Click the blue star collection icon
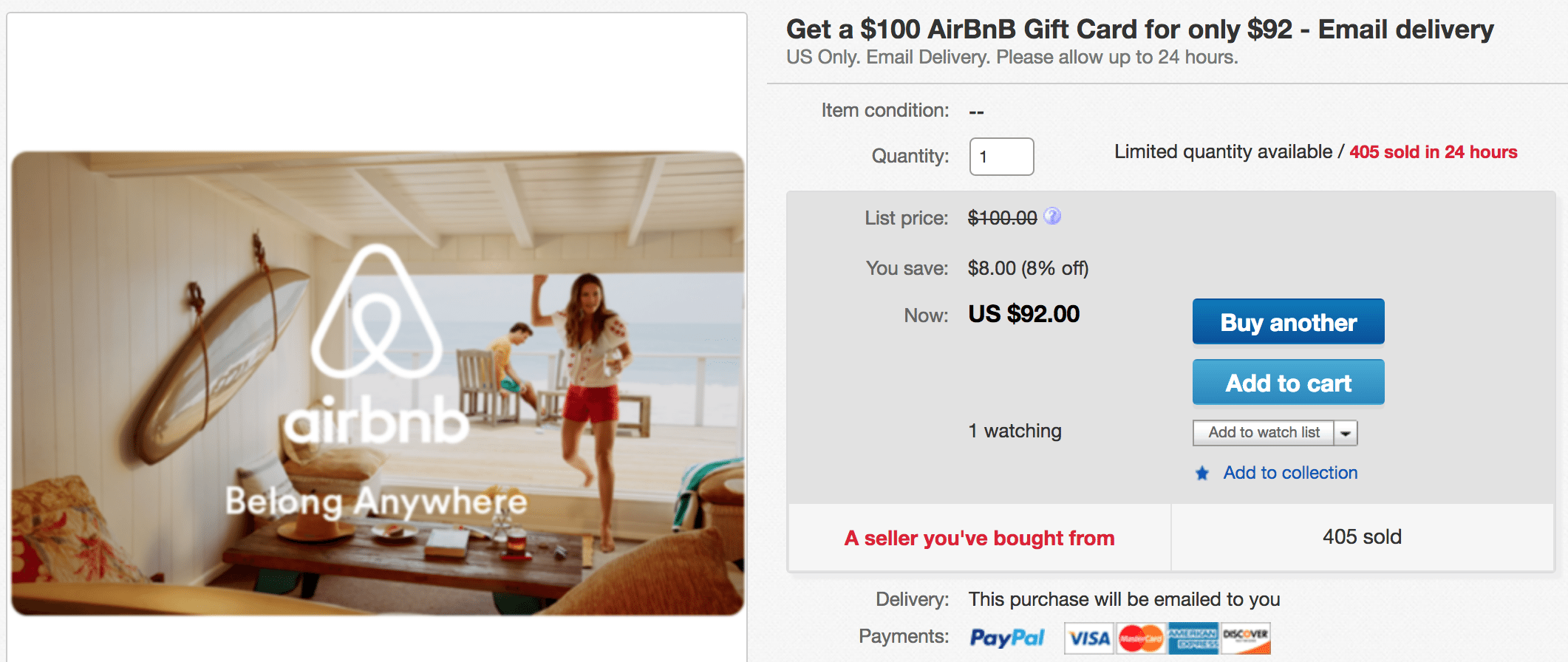The width and height of the screenshot is (1568, 662). (x=1202, y=473)
